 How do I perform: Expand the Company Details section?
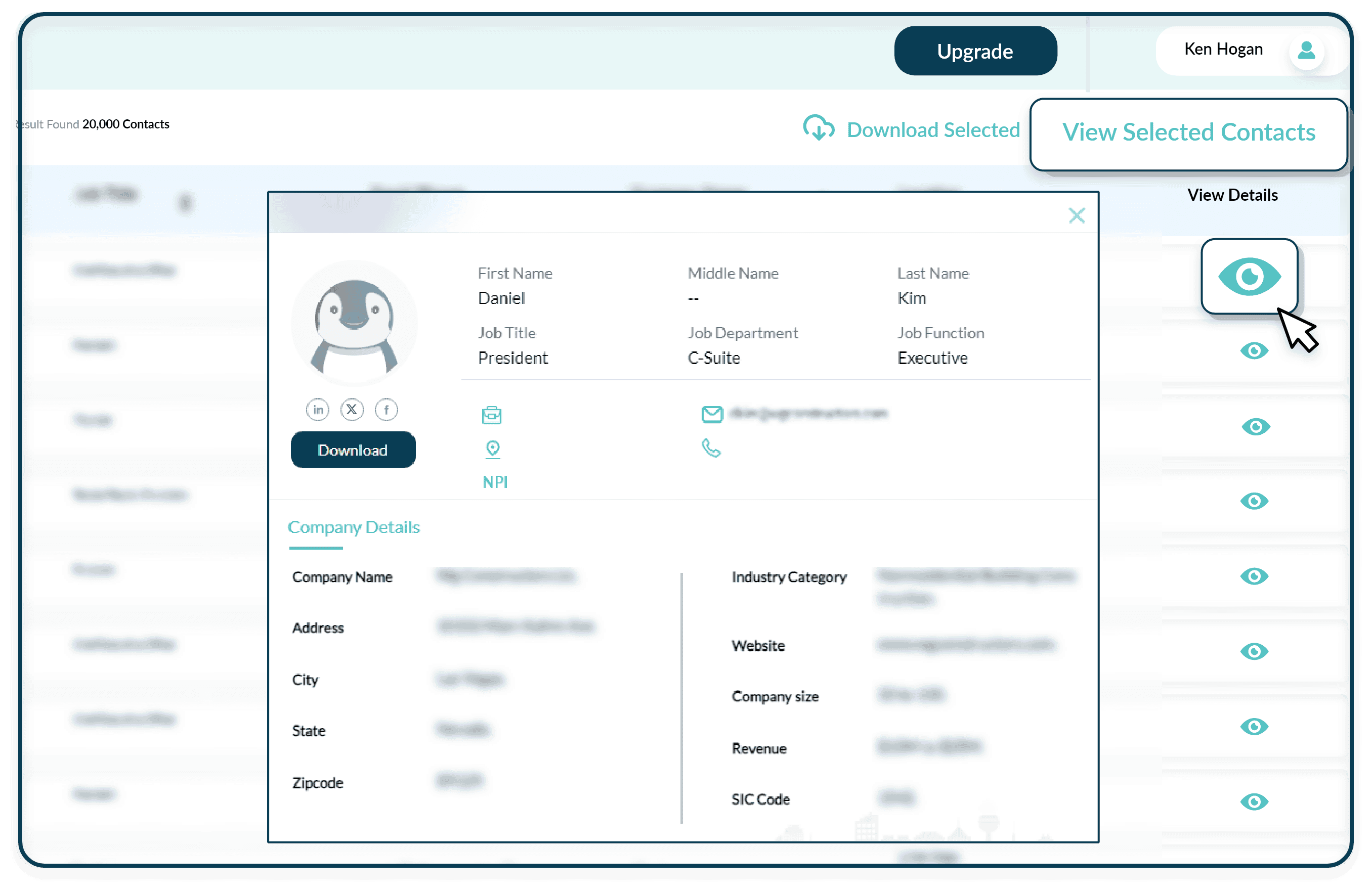coord(353,527)
